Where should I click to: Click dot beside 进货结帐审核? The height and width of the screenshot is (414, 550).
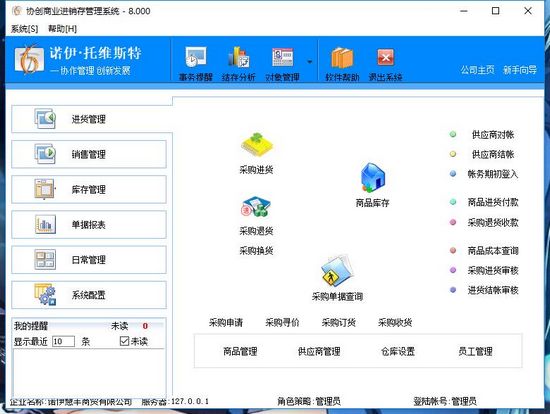click(453, 290)
